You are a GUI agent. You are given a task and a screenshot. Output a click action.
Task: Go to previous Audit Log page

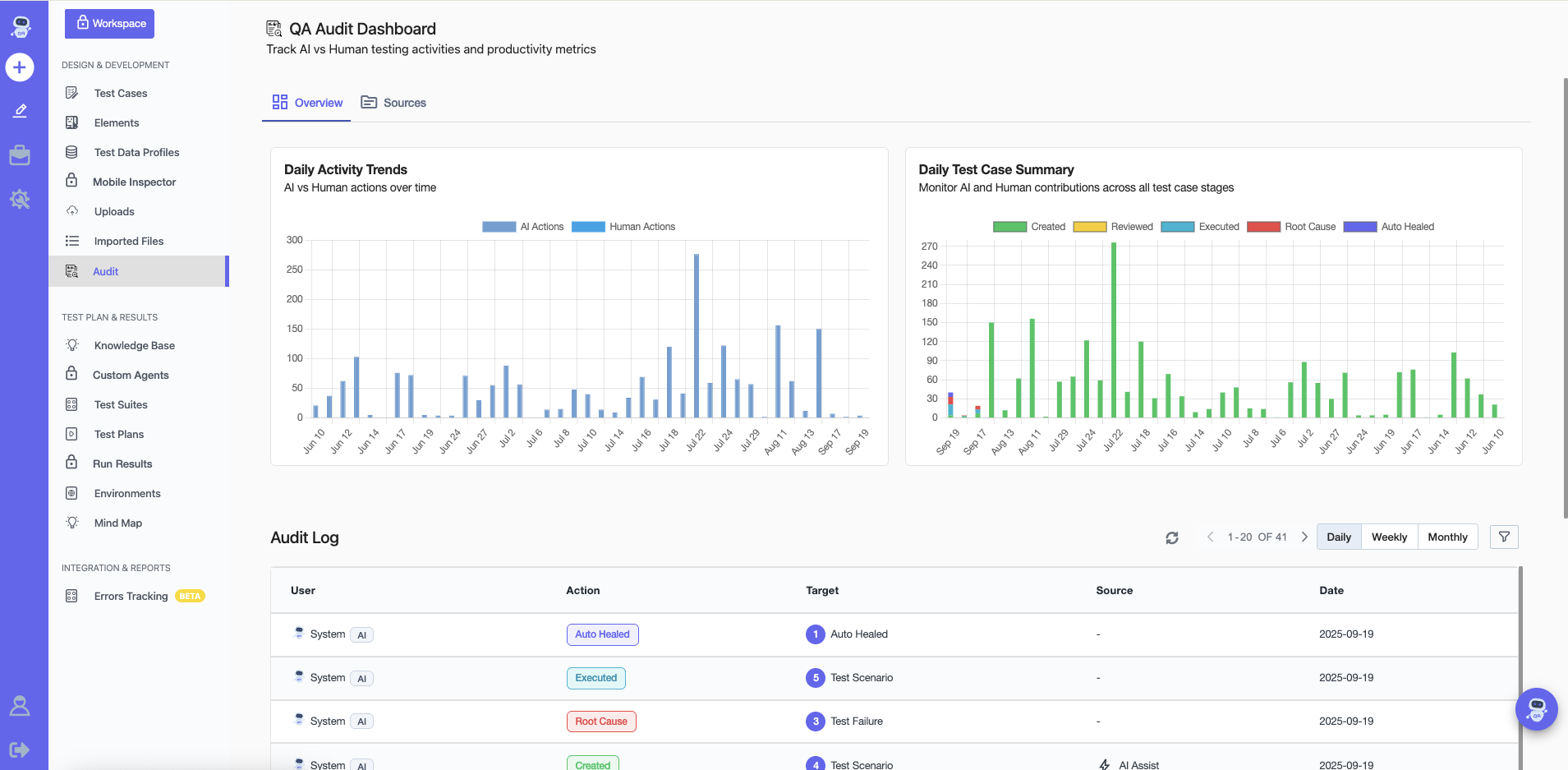1210,537
